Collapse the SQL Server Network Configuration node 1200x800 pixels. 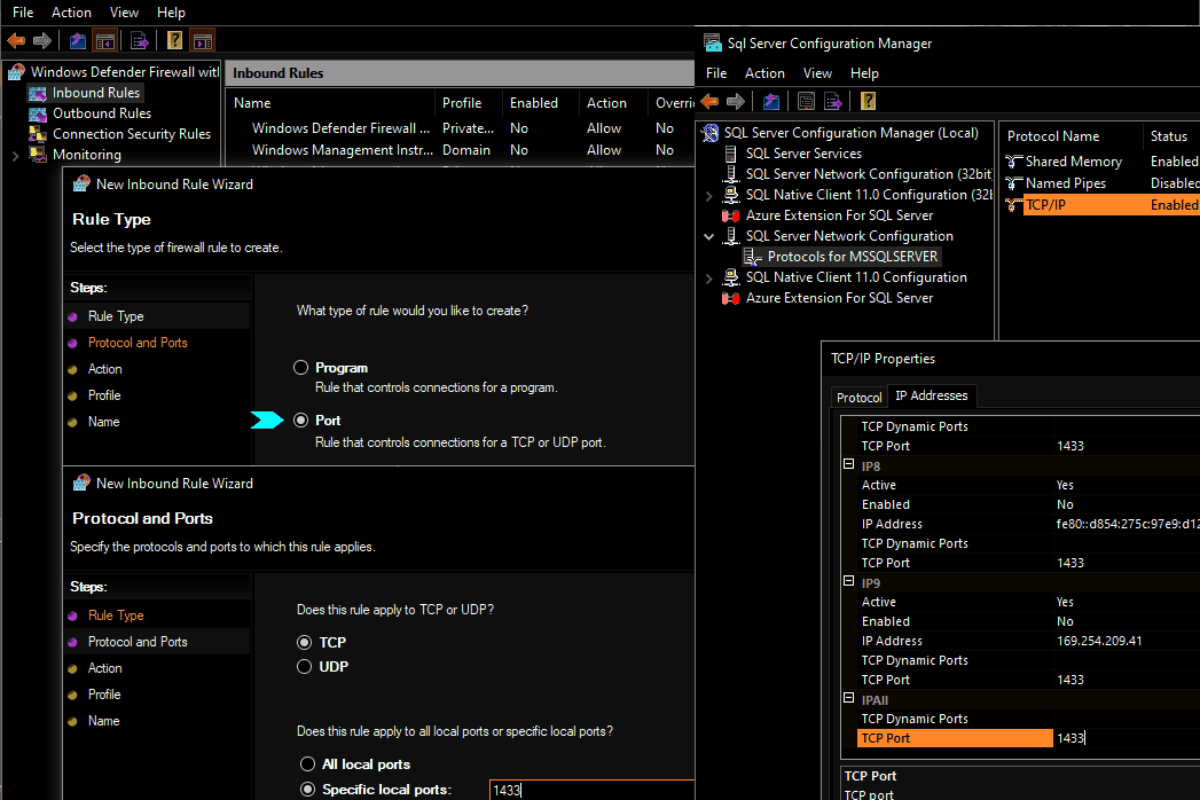coord(709,236)
